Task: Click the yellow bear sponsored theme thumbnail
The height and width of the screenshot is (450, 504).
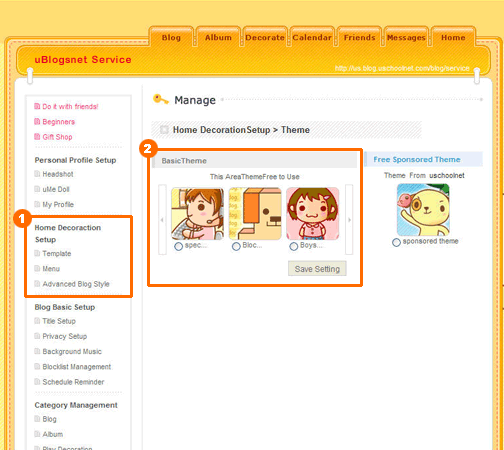Action: point(423,210)
